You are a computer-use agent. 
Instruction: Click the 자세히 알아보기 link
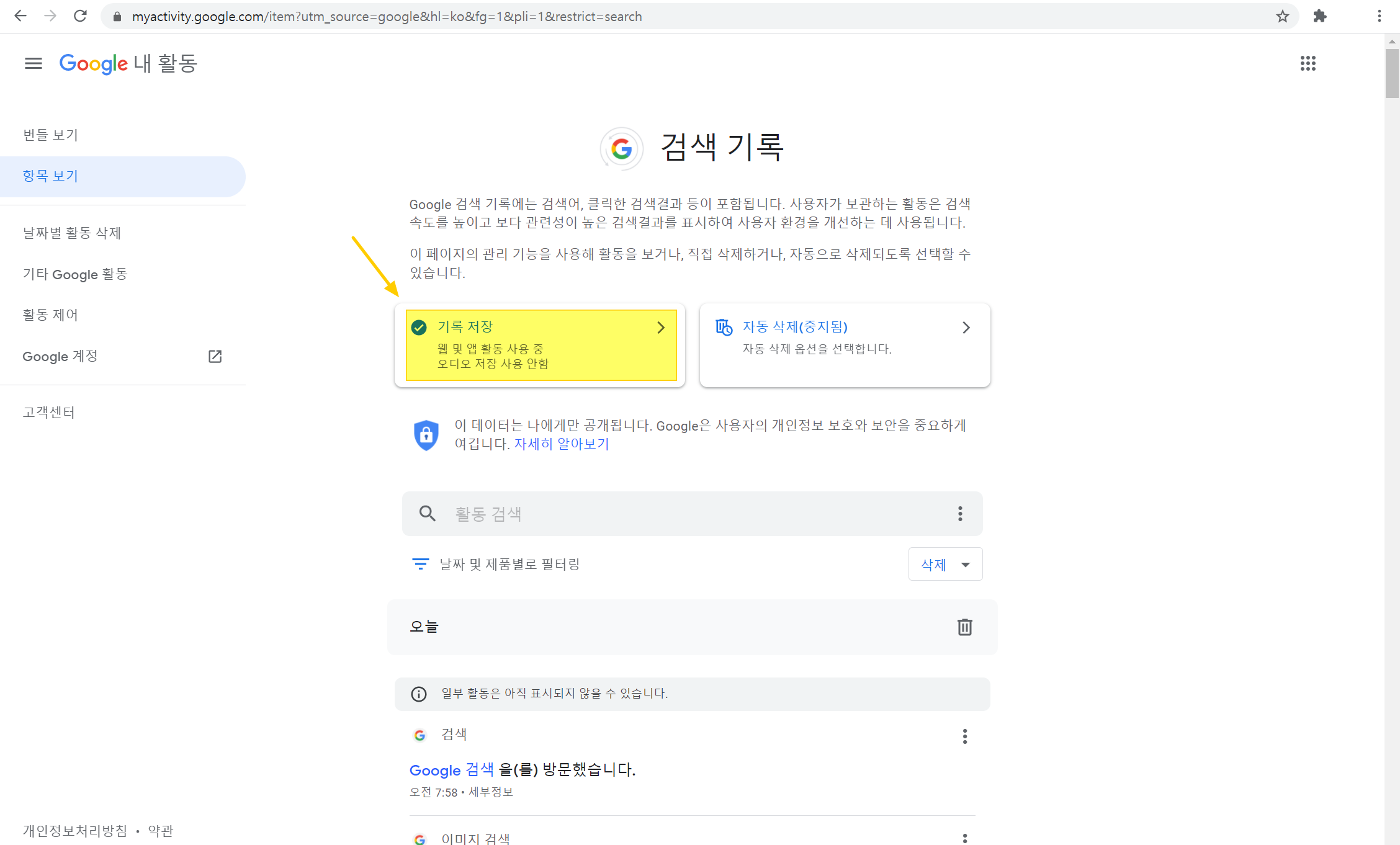(561, 444)
